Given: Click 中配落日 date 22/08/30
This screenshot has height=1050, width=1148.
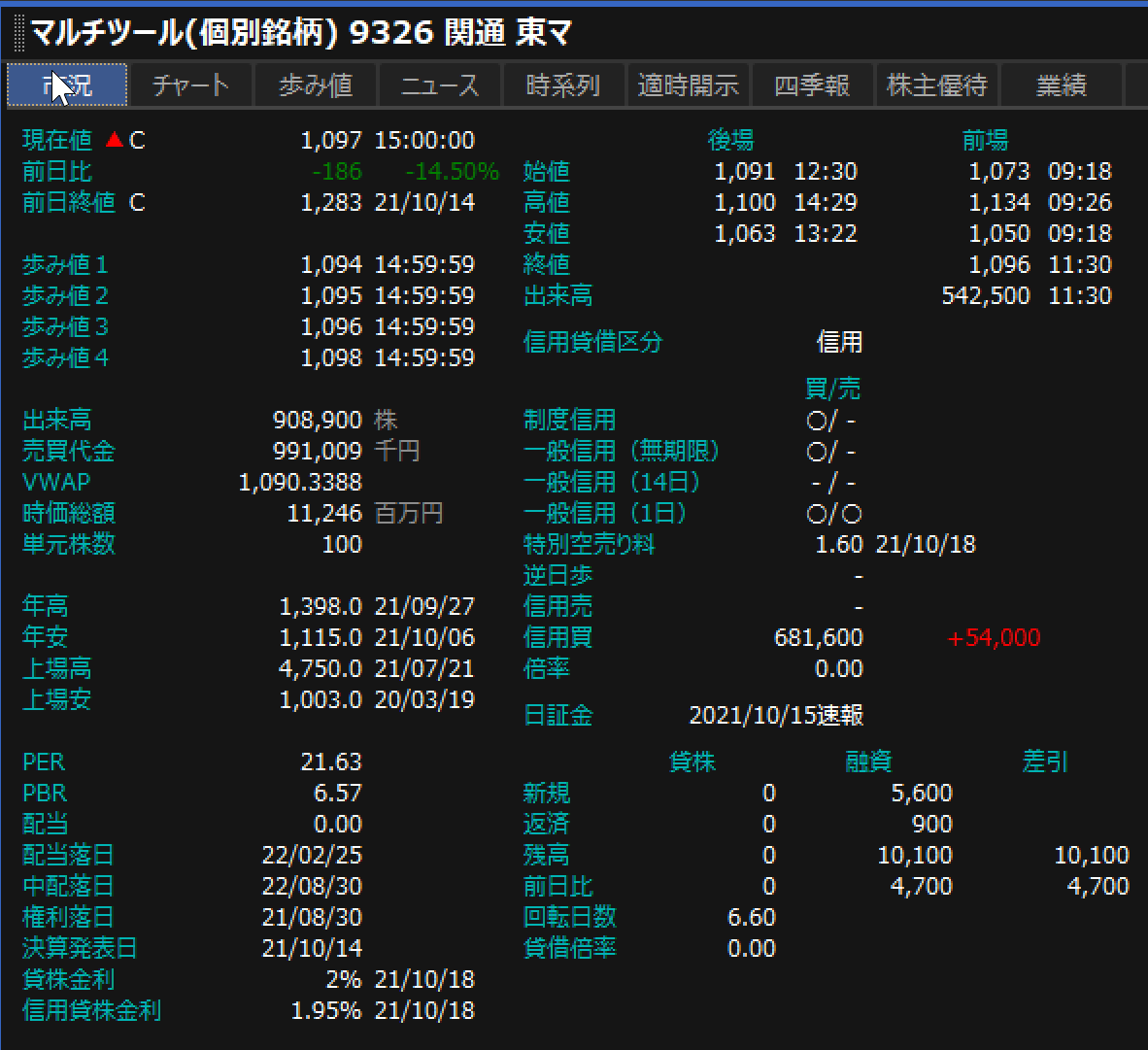Looking at the screenshot, I should coord(312,887).
